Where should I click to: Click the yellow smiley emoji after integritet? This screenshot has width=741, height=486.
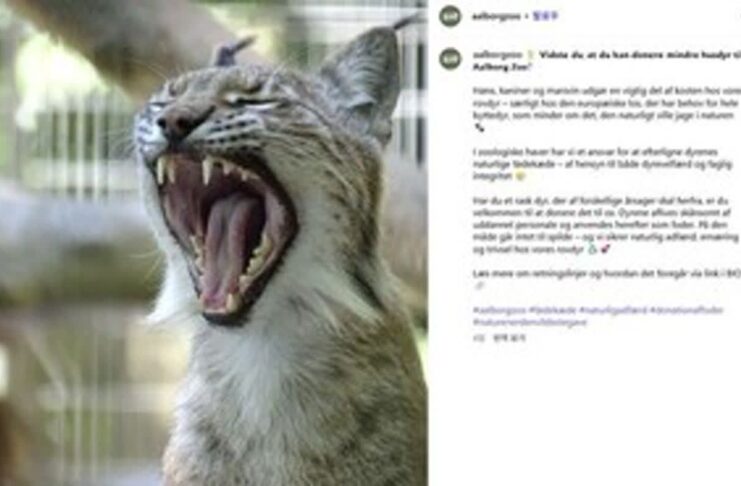tap(520, 176)
